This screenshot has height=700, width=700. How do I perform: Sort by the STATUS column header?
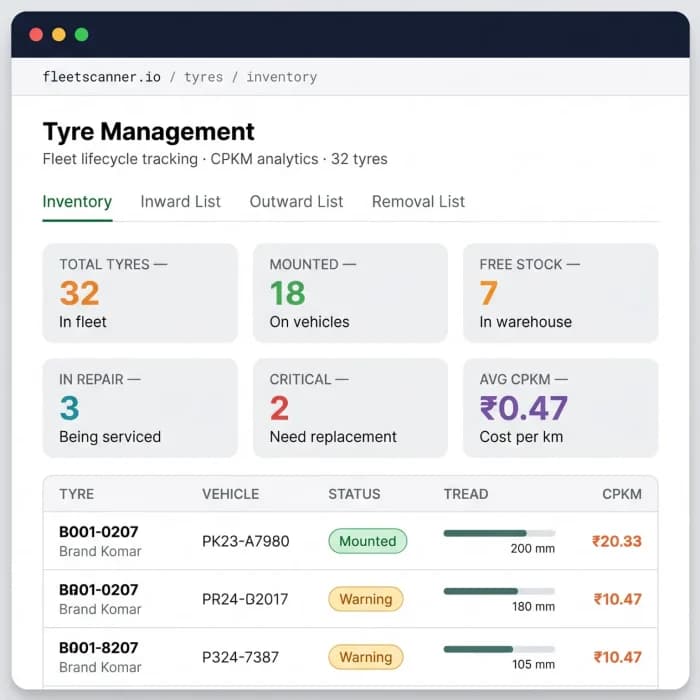(354, 494)
